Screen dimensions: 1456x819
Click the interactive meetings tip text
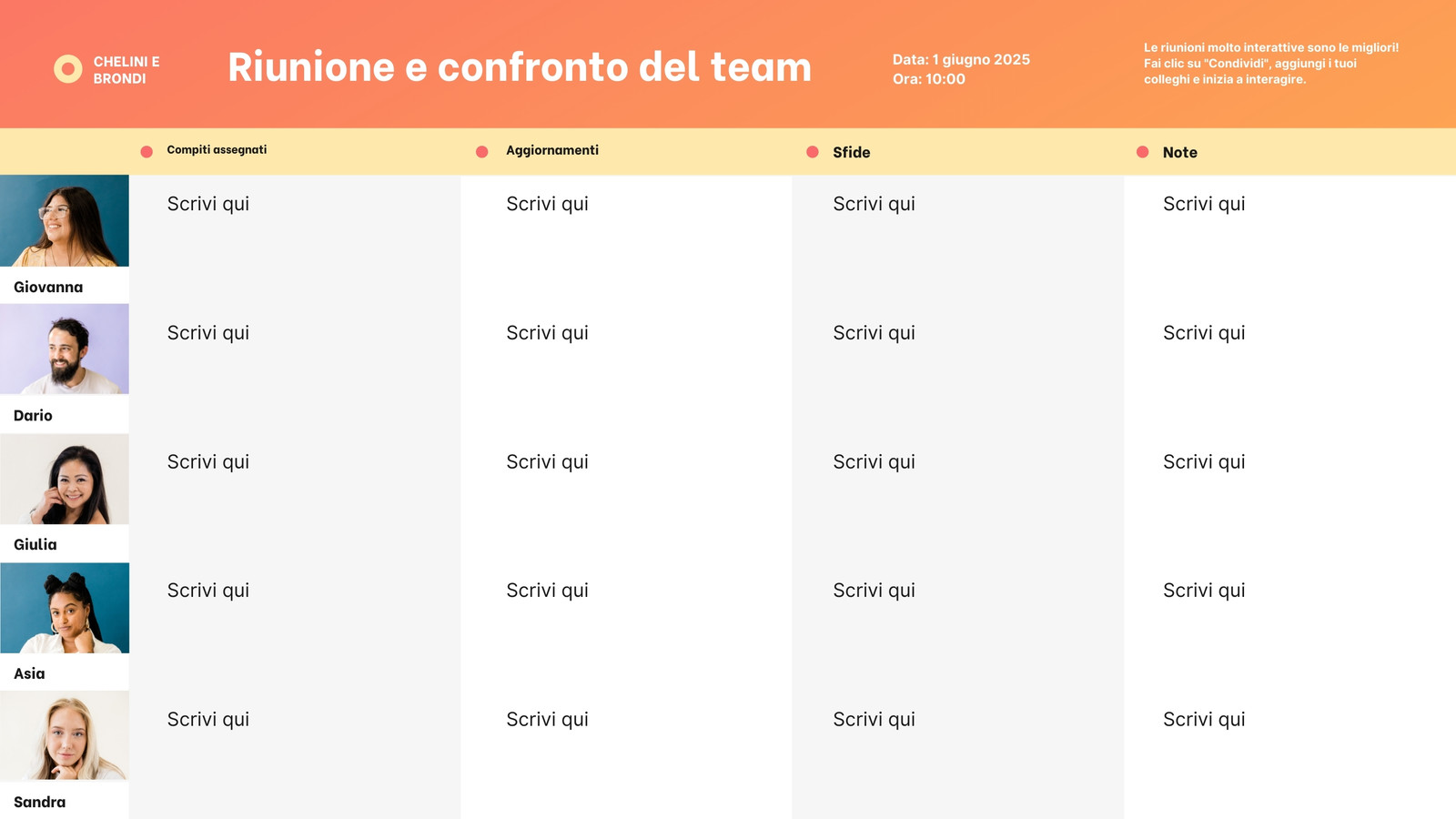(1271, 64)
